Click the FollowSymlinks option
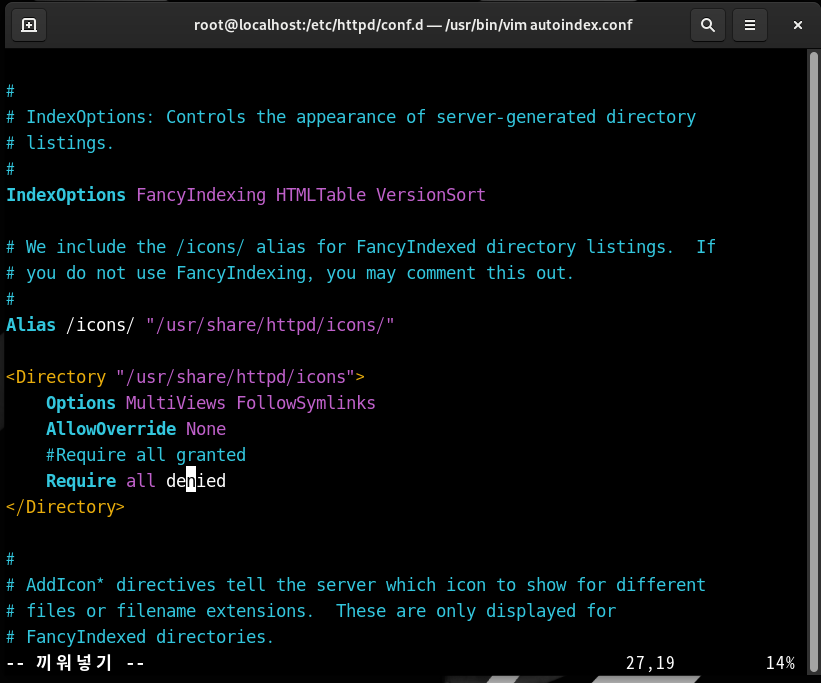 (x=306, y=403)
